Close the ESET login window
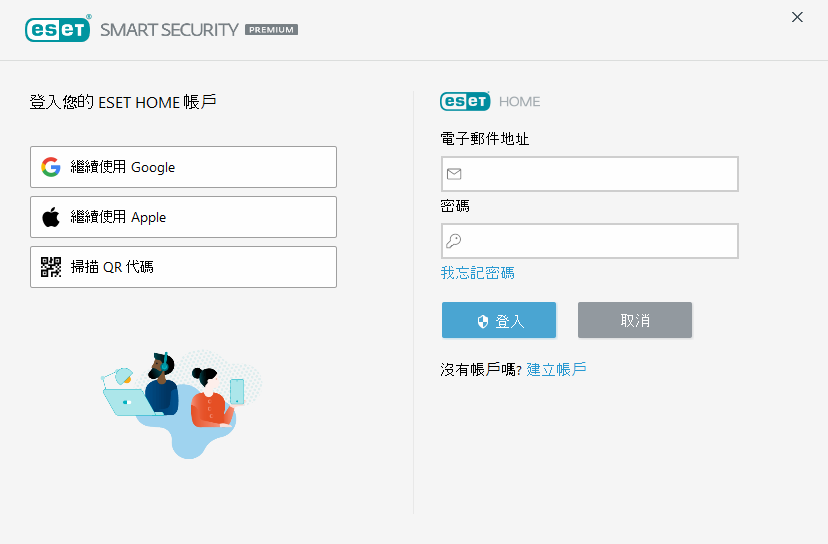This screenshot has width=828, height=544. [797, 17]
